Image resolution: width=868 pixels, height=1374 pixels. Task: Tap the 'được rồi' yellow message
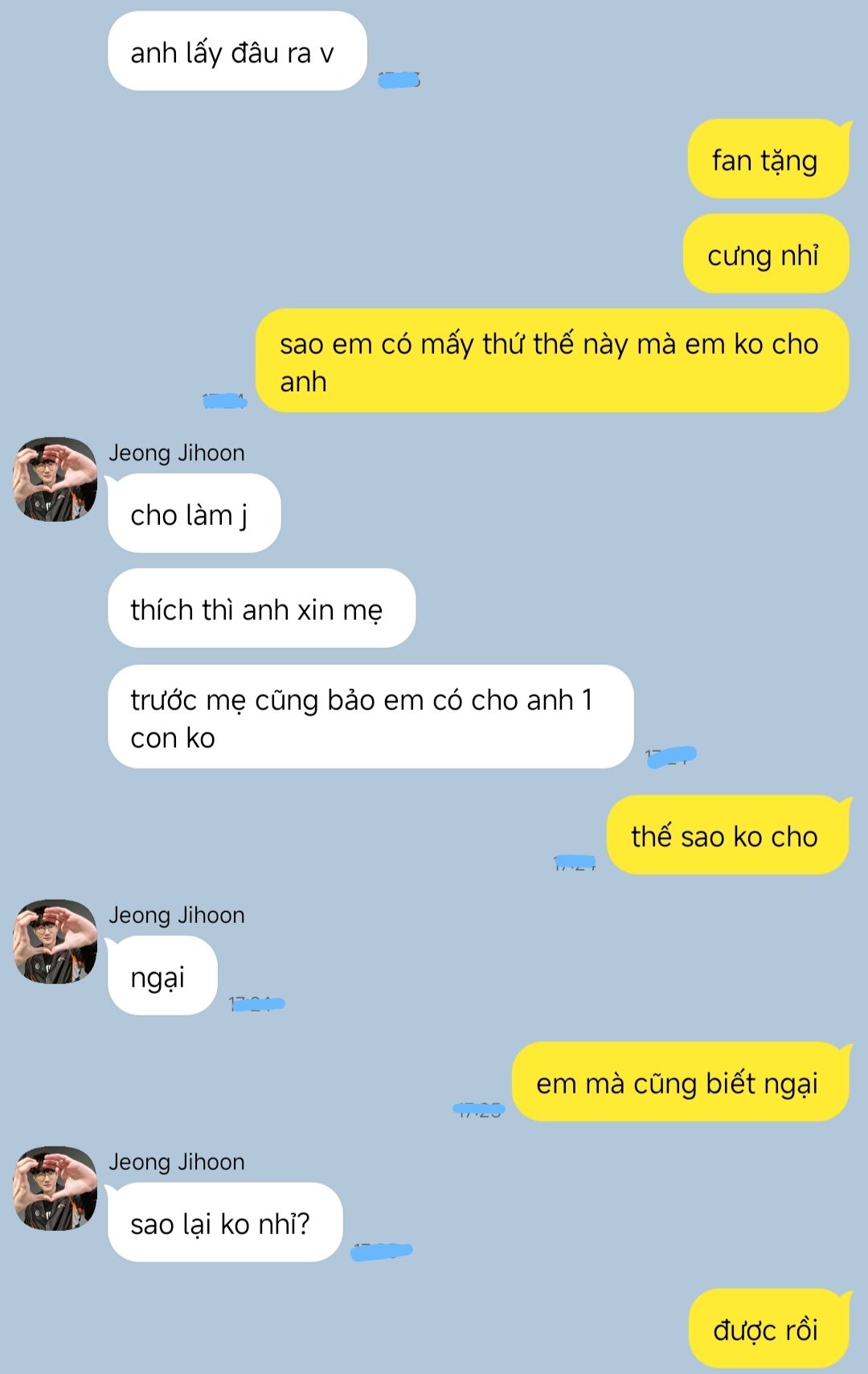pyautogui.click(x=769, y=1329)
